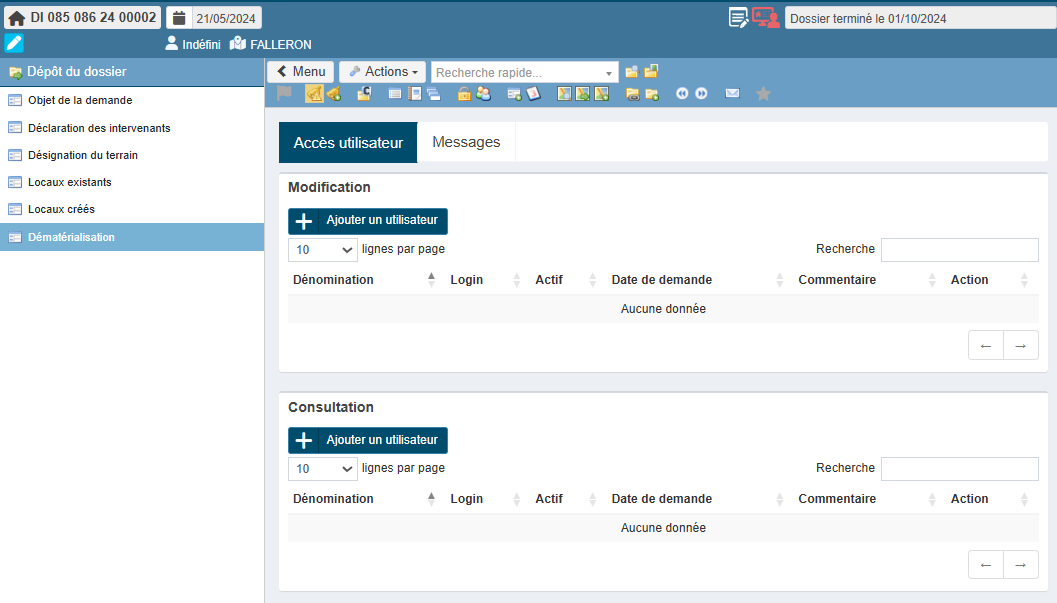Open lines-per-page dropdown in Modification section
Image resolution: width=1057 pixels, height=603 pixels.
(x=323, y=250)
